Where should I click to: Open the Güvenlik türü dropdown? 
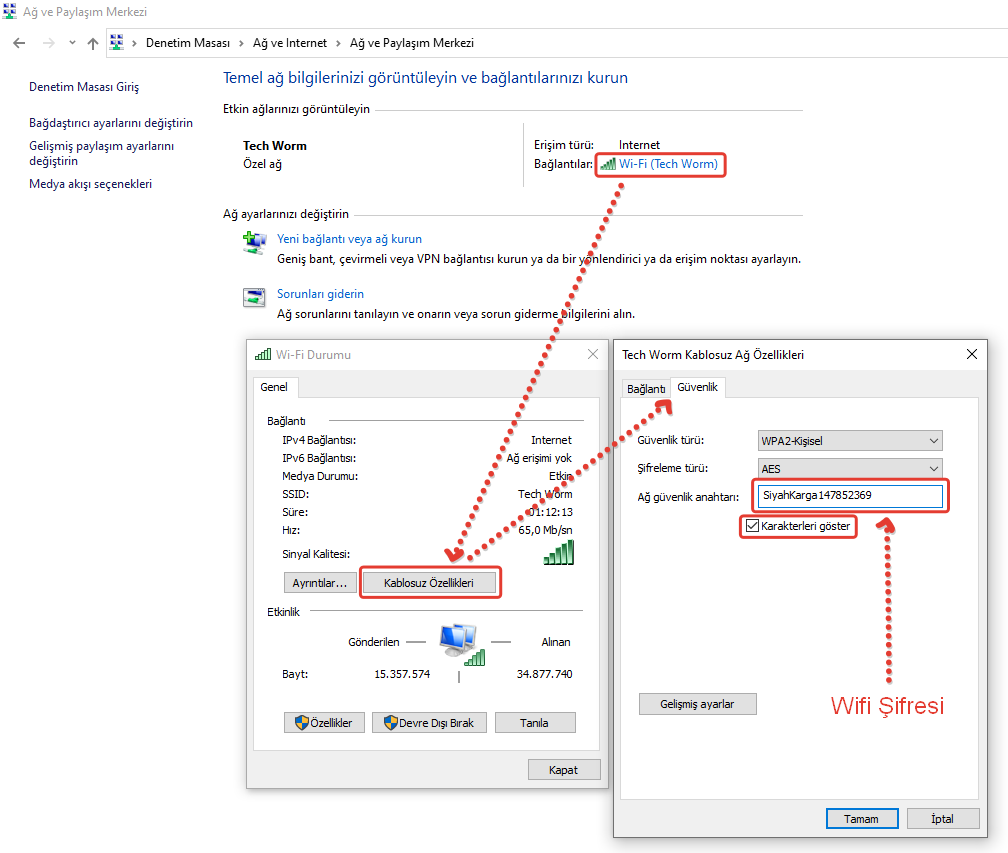click(x=850, y=440)
